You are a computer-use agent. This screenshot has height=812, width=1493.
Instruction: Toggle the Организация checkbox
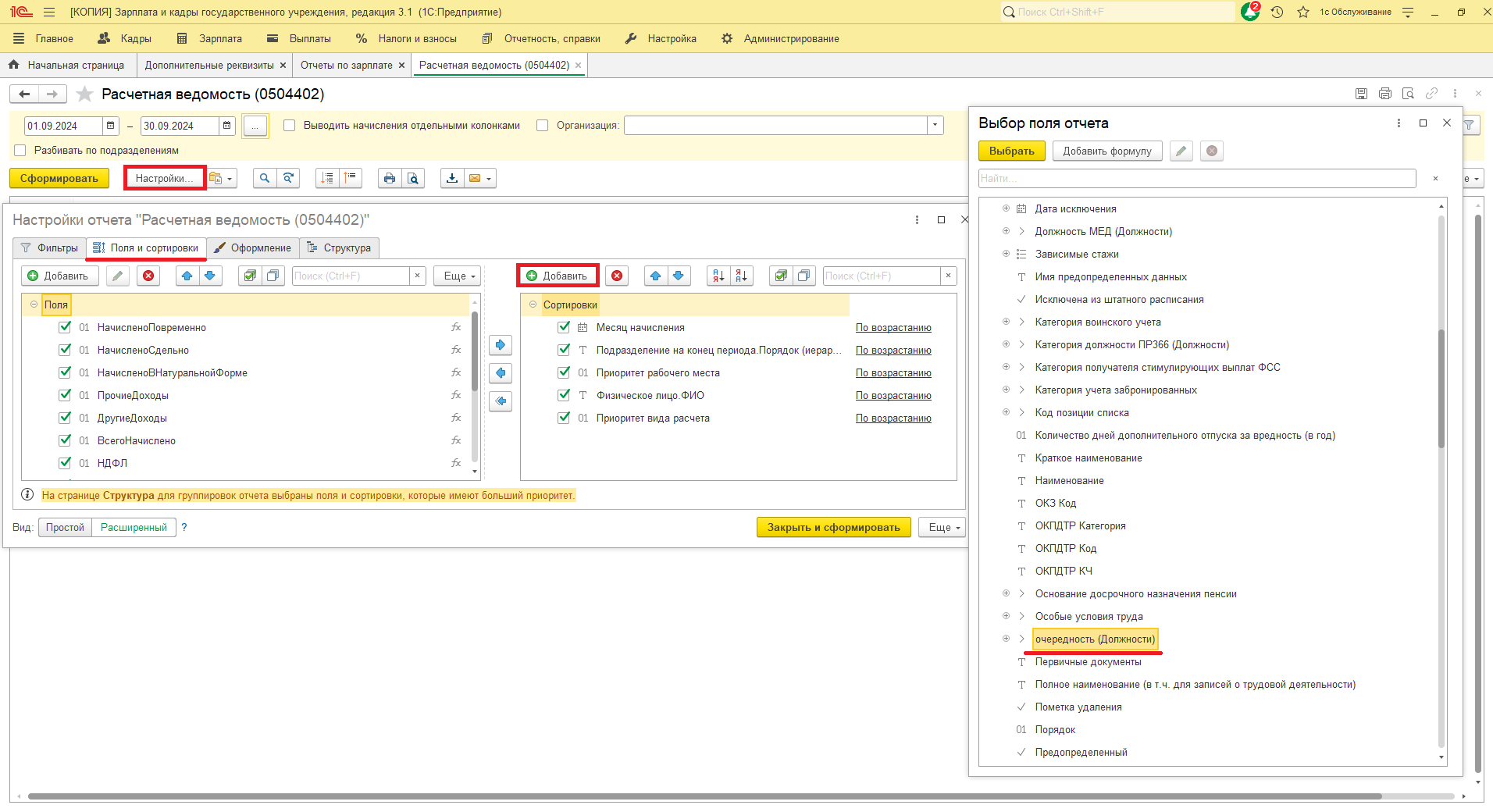coord(542,126)
